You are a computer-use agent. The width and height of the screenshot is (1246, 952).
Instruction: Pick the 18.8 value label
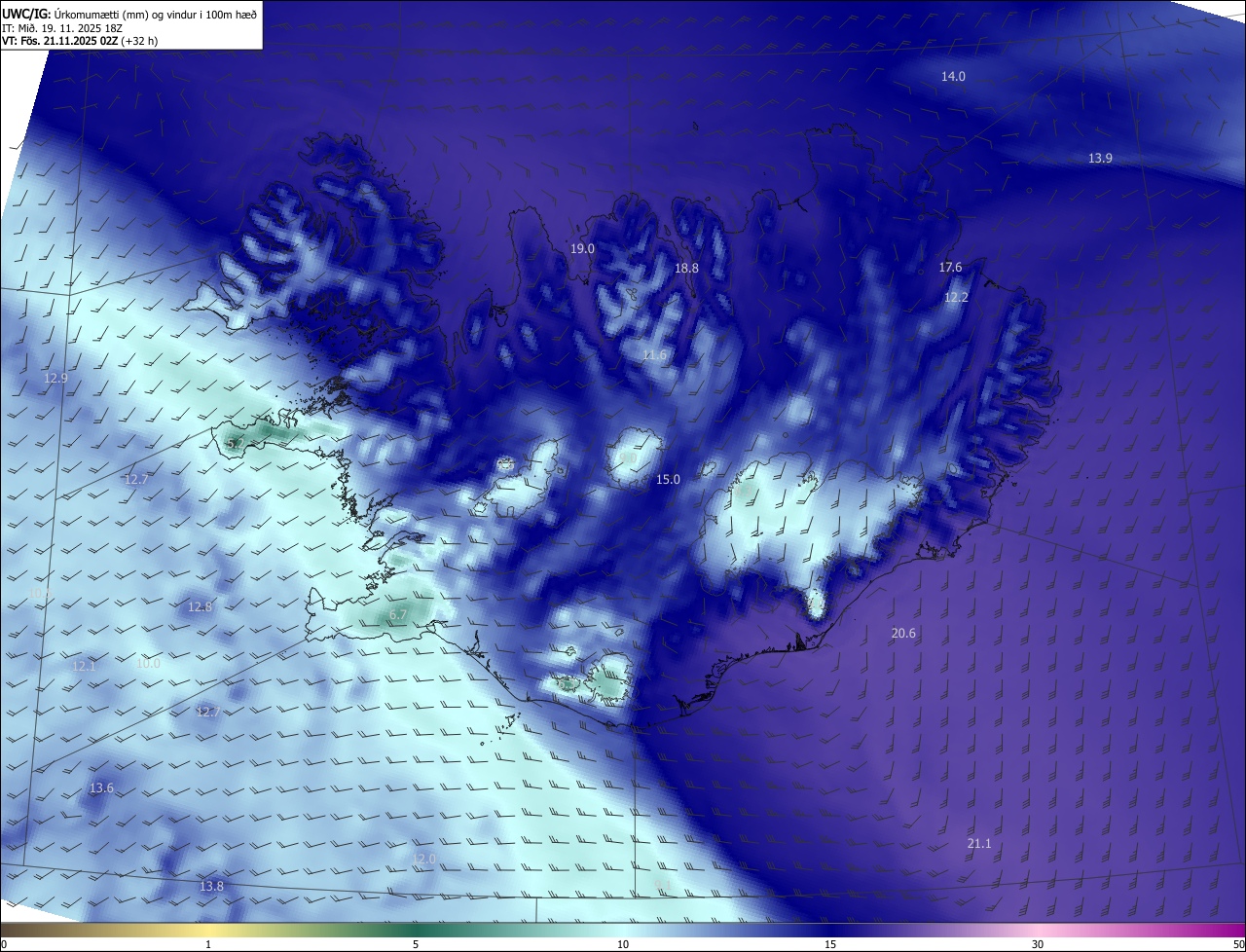(687, 268)
